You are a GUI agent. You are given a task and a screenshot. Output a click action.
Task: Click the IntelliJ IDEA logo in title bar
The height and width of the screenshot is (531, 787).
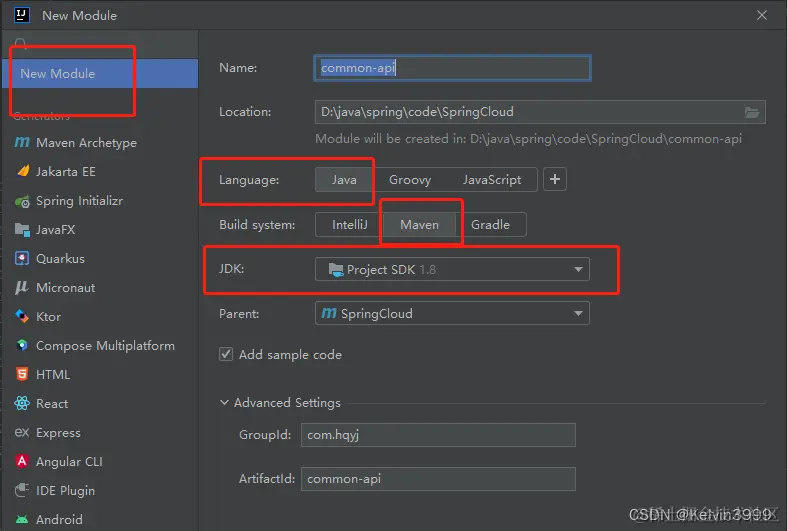(21, 15)
